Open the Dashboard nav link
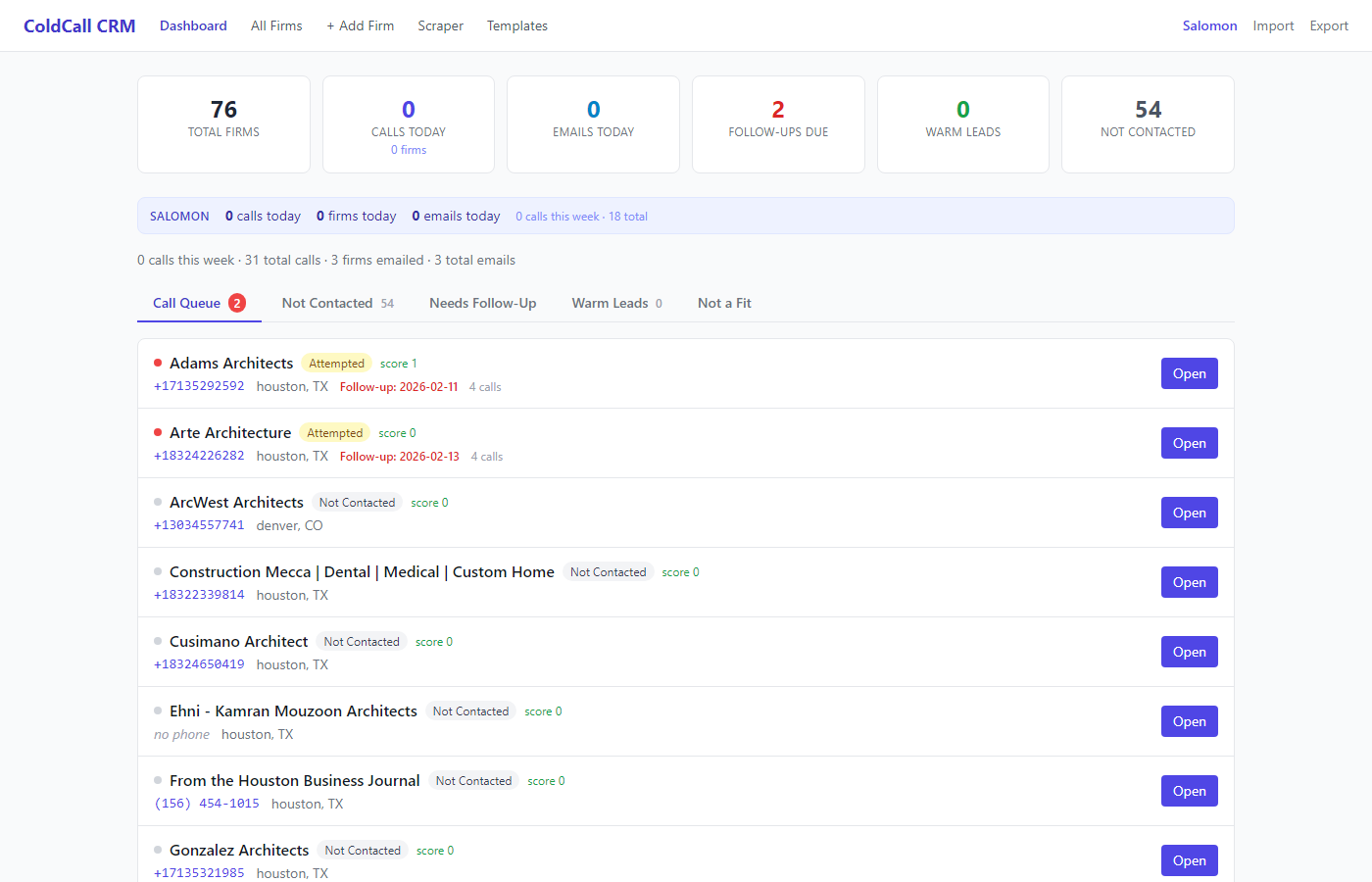The width and height of the screenshot is (1372, 882). (x=193, y=25)
